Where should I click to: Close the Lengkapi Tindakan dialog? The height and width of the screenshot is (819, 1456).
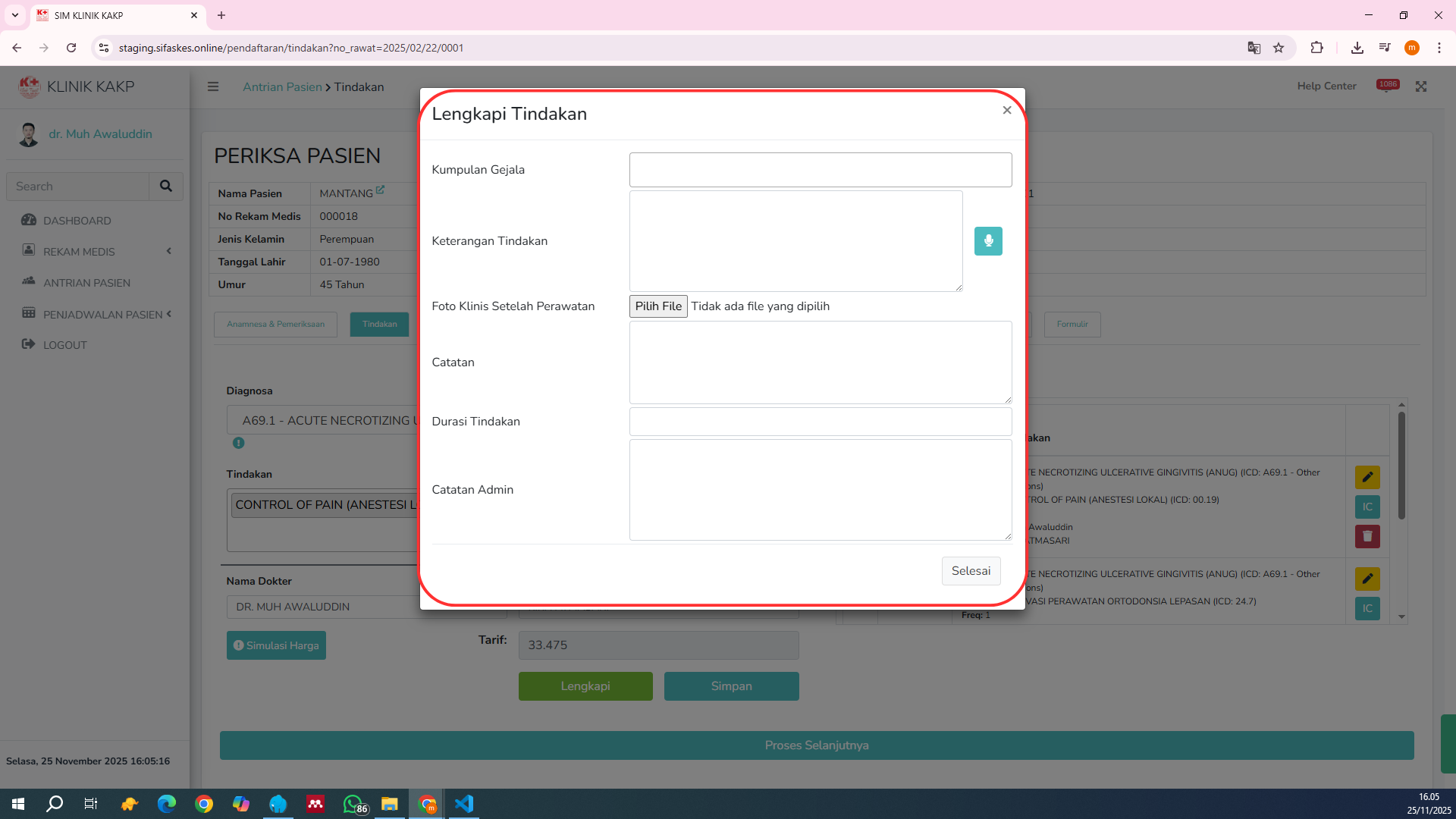coord(1006,111)
